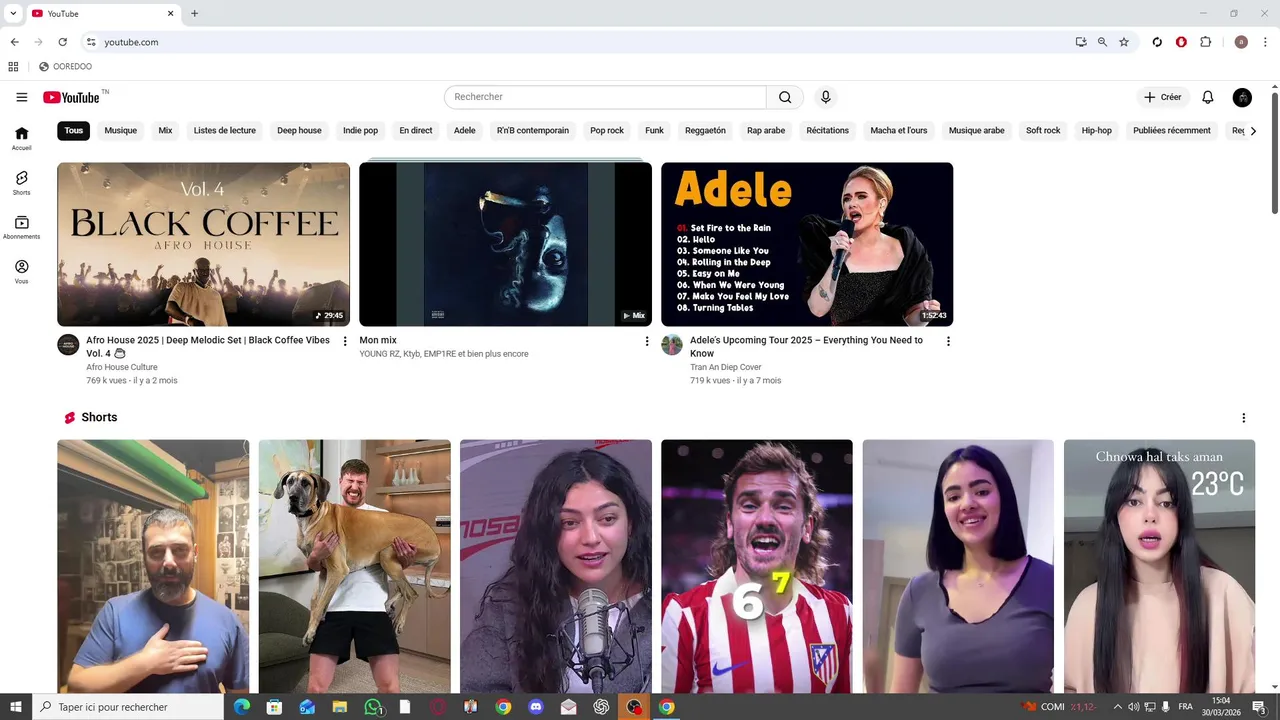The height and width of the screenshot is (720, 1280).
Task: Open the Black Coffee Afro House thumbnail
Action: coord(203,244)
